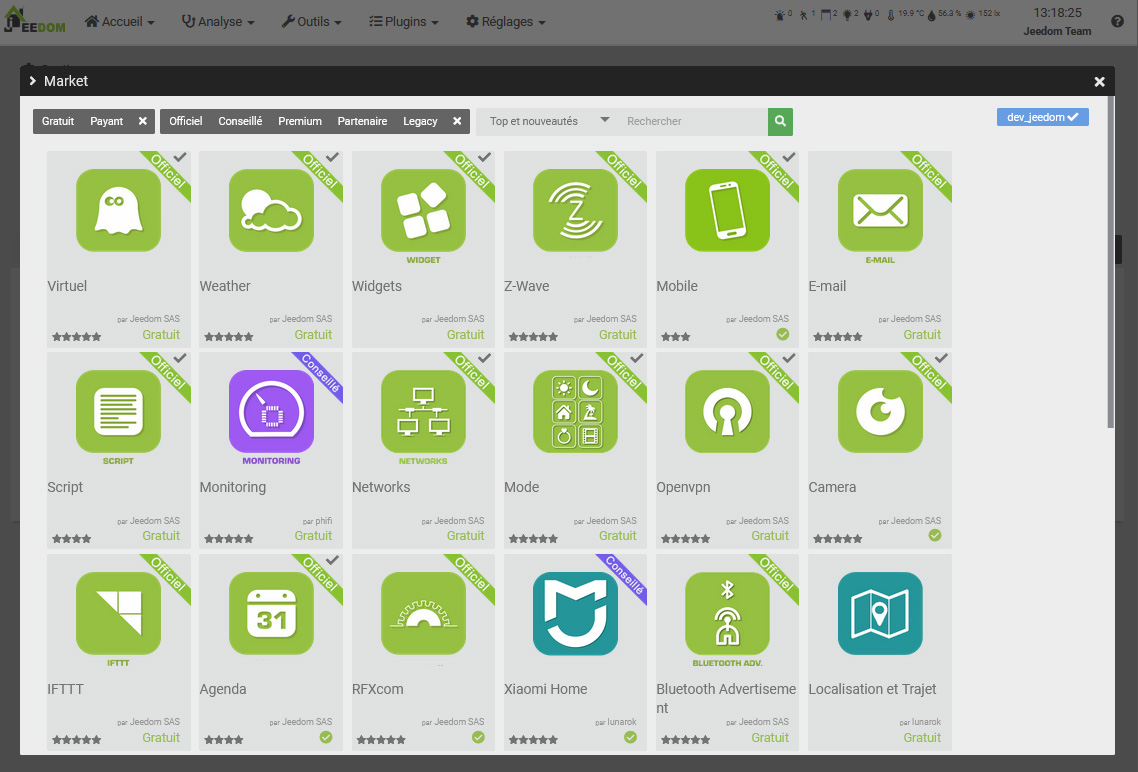
Task: Click Gratuit price on Virtuel card
Action: pyautogui.click(x=161, y=334)
